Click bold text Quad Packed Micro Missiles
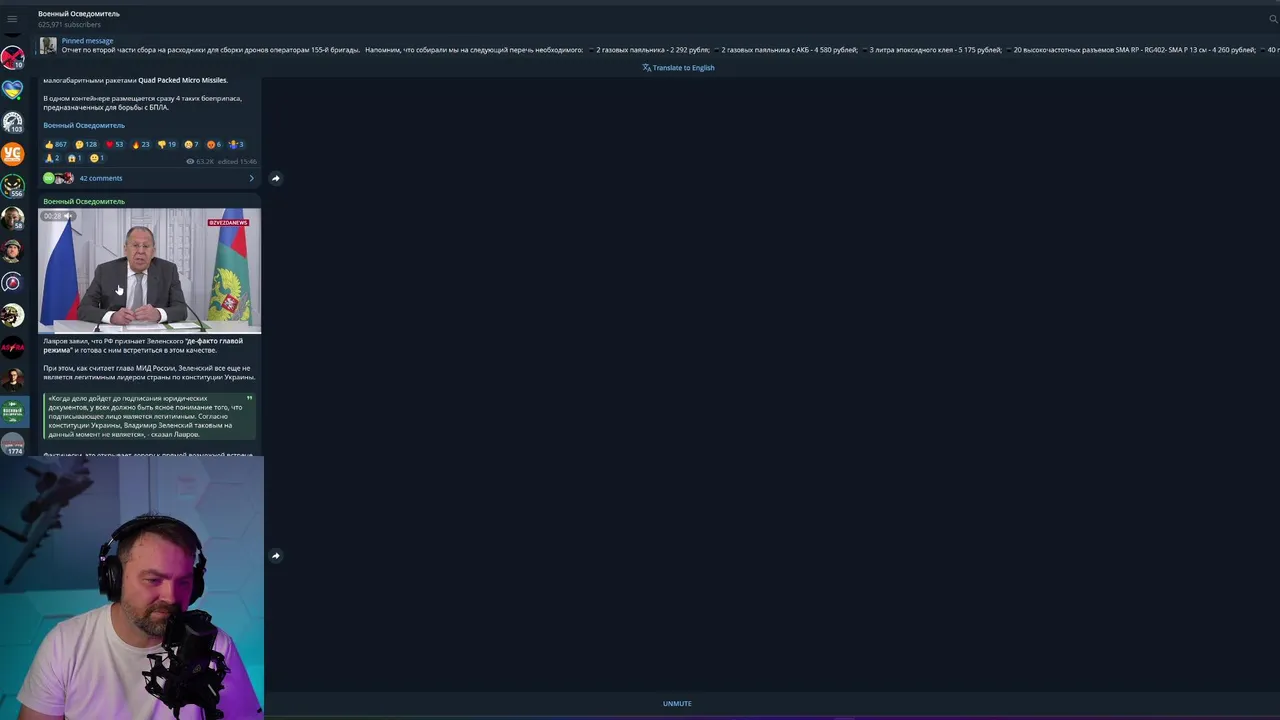 (x=182, y=80)
